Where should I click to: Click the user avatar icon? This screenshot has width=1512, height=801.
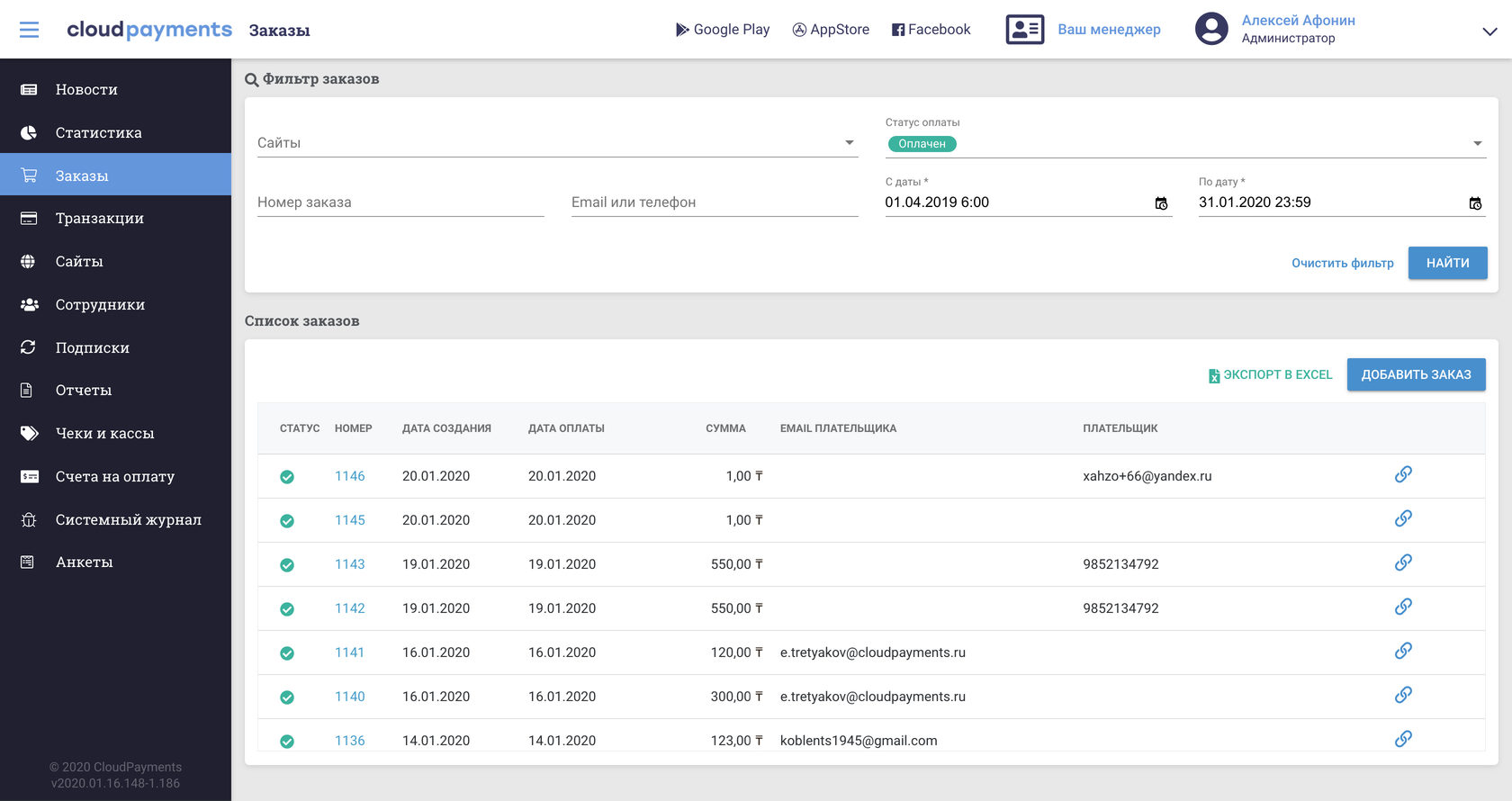[1210, 29]
